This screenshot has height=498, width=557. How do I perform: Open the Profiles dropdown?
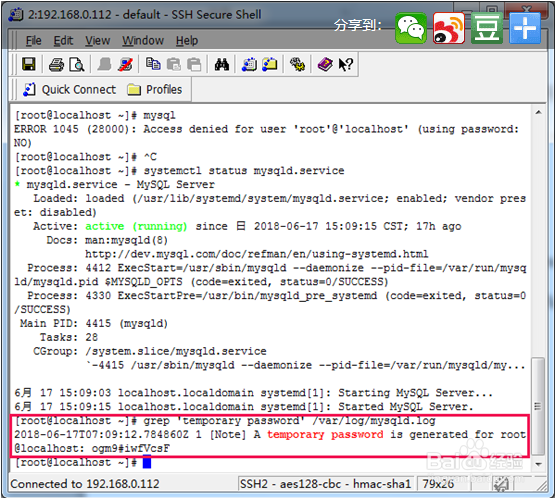coord(155,90)
